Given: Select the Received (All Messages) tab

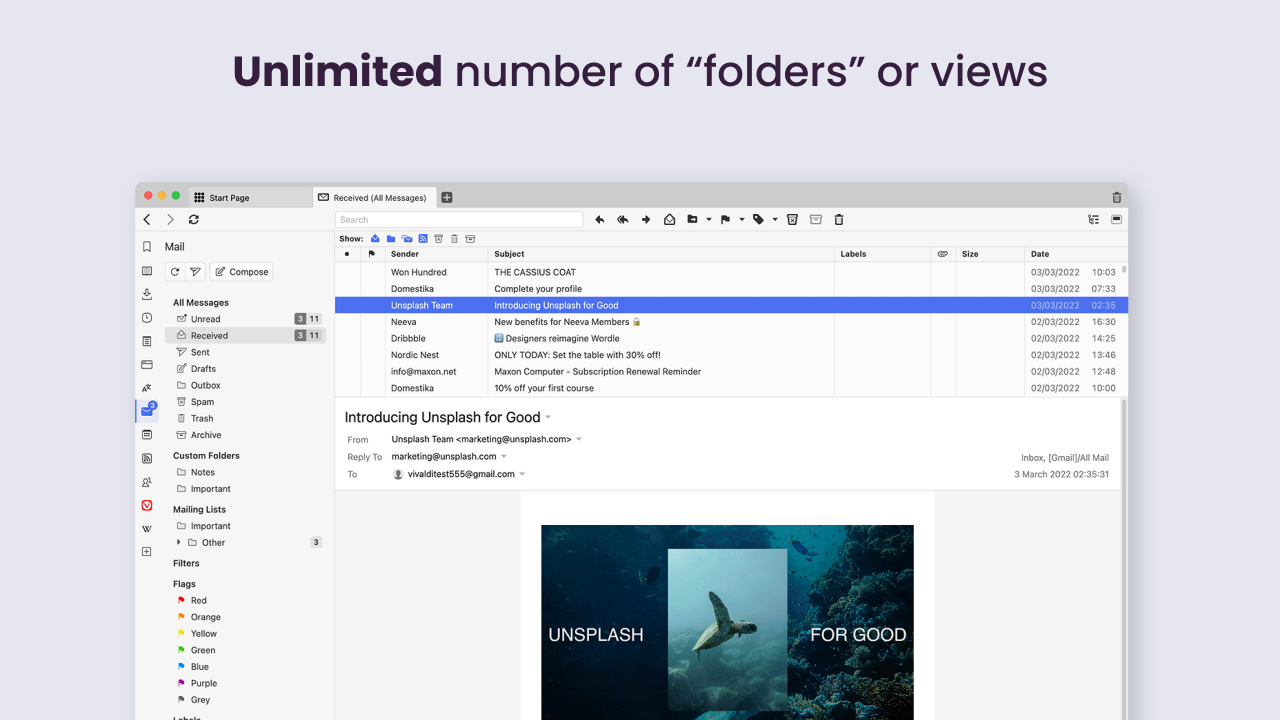Looking at the screenshot, I should point(375,197).
